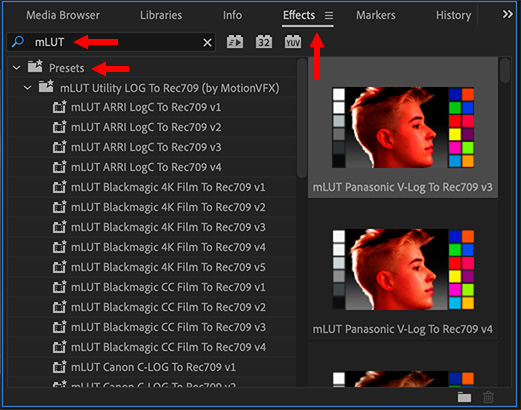This screenshot has height=410, width=521.
Task: Select mLUT Blackmagic 4K Film To Rec709 v3
Action: (168, 227)
